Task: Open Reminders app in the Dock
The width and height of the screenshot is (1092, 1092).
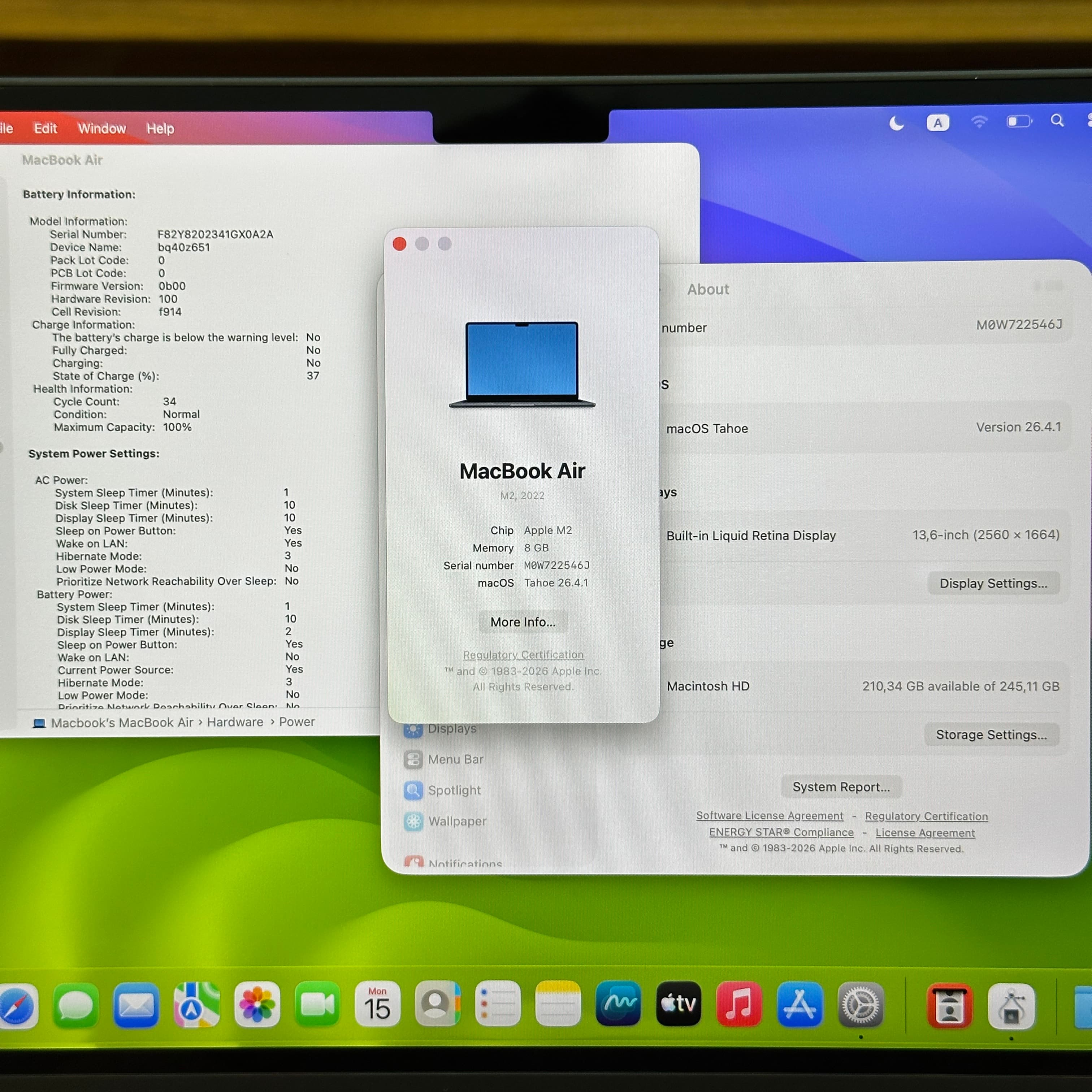Action: pyautogui.click(x=498, y=1003)
